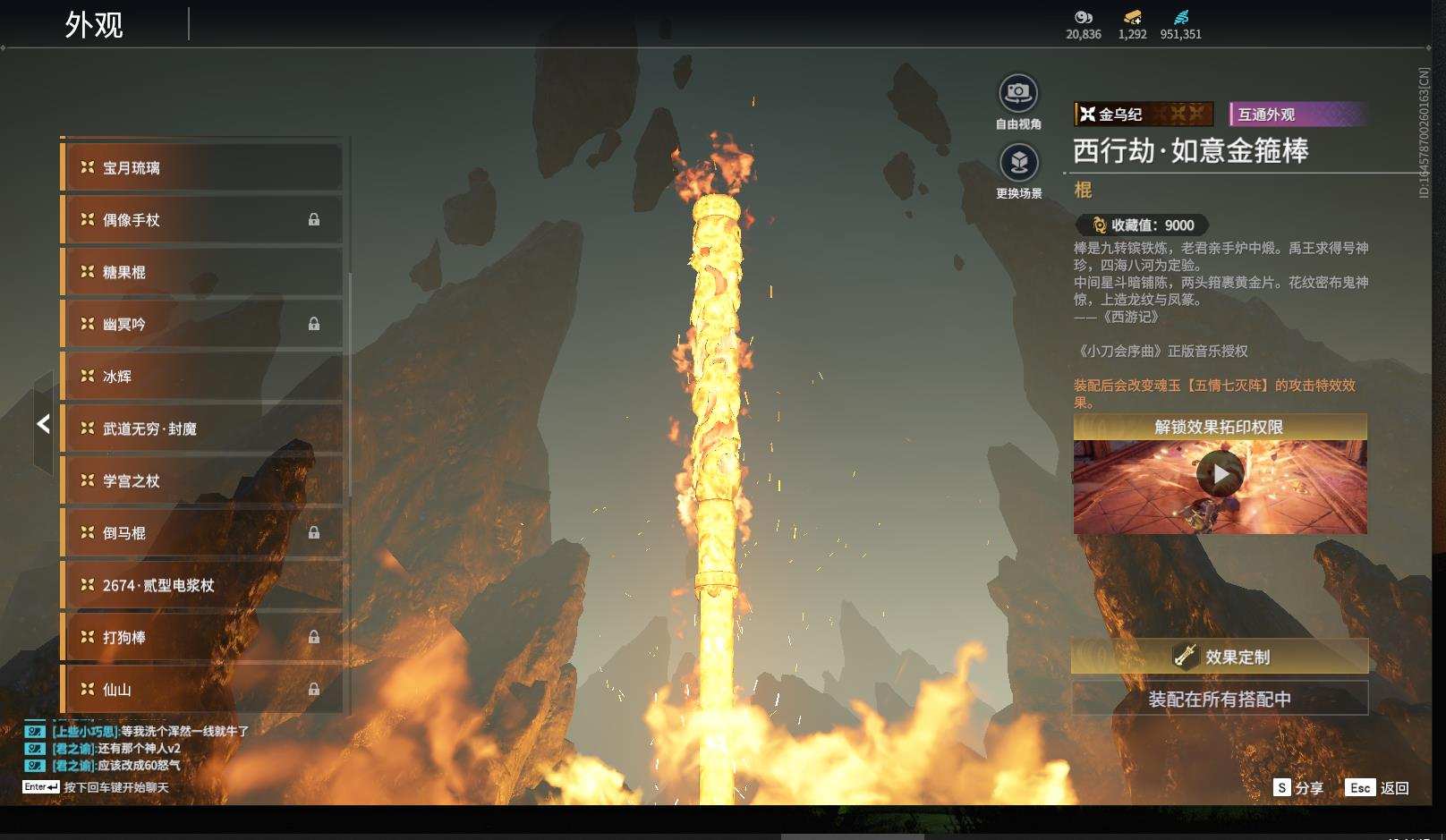This screenshot has height=840, width=1446.
Task: Click the free camera view icon
Action: [x=1018, y=93]
